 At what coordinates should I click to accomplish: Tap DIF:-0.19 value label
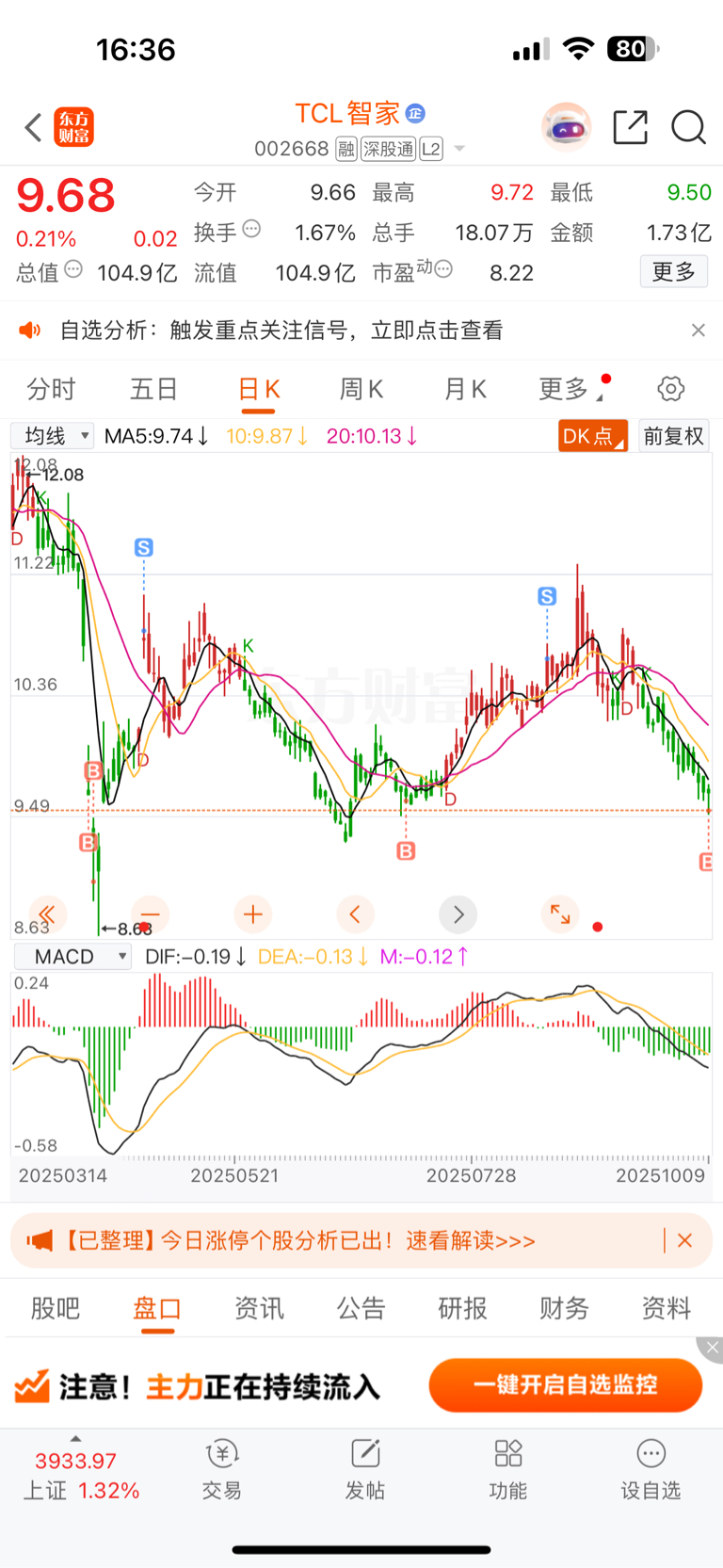tap(196, 957)
